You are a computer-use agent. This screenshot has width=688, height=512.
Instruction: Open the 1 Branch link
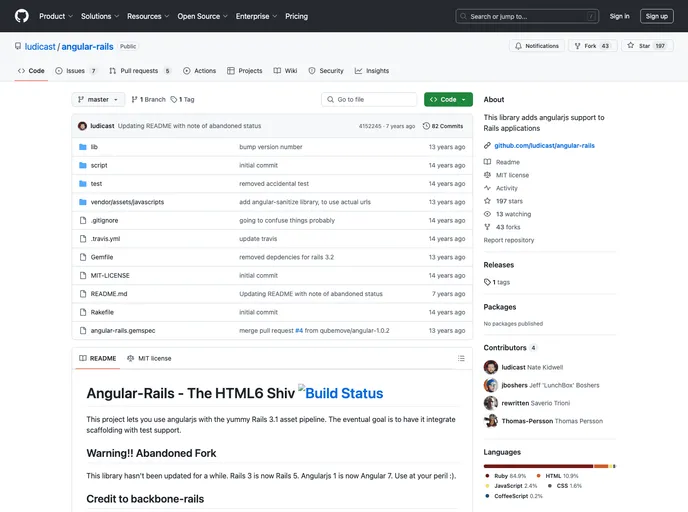point(148,100)
